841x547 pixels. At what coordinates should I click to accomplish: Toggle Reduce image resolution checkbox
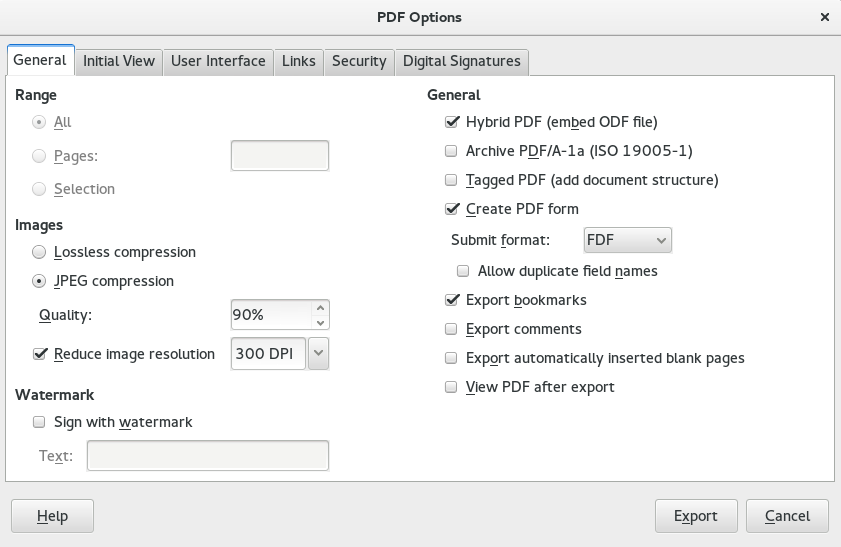click(40, 354)
